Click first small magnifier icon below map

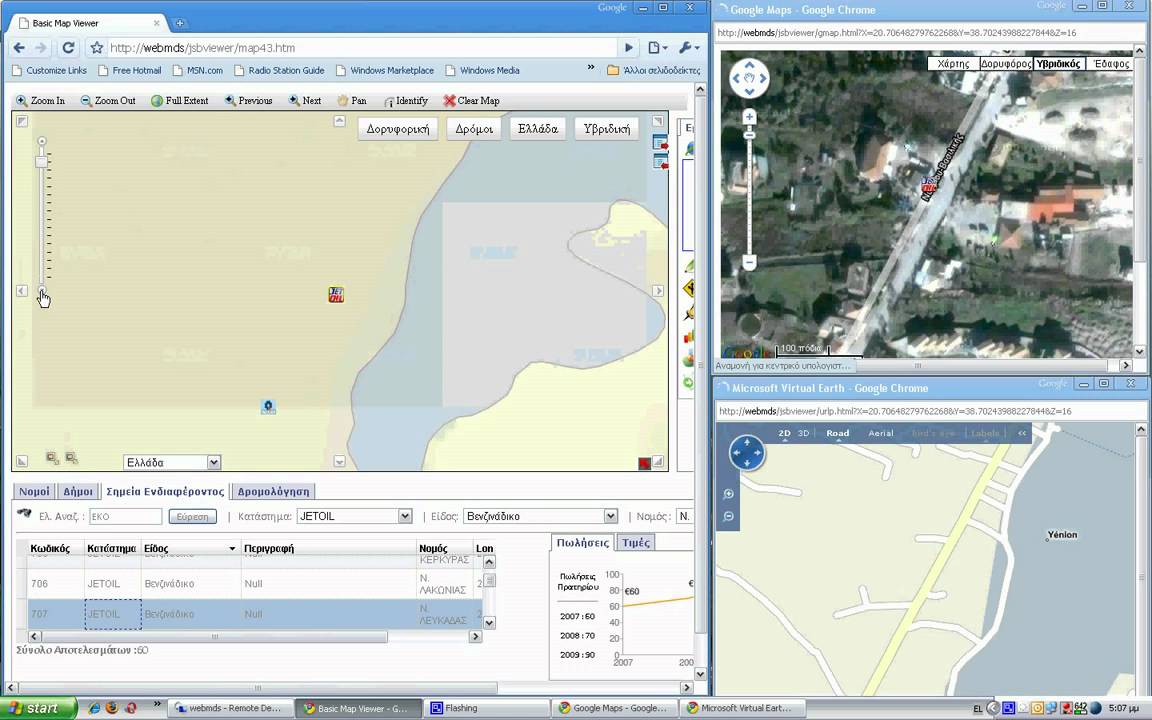(x=52, y=458)
